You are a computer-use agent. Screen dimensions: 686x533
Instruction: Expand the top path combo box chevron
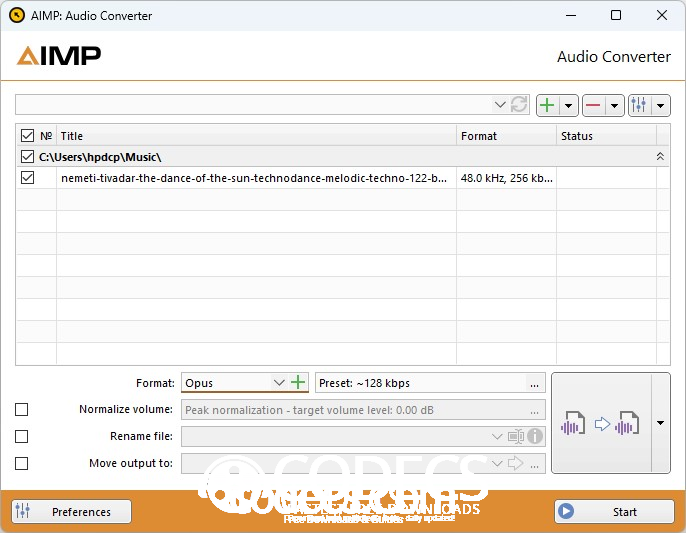(500, 105)
